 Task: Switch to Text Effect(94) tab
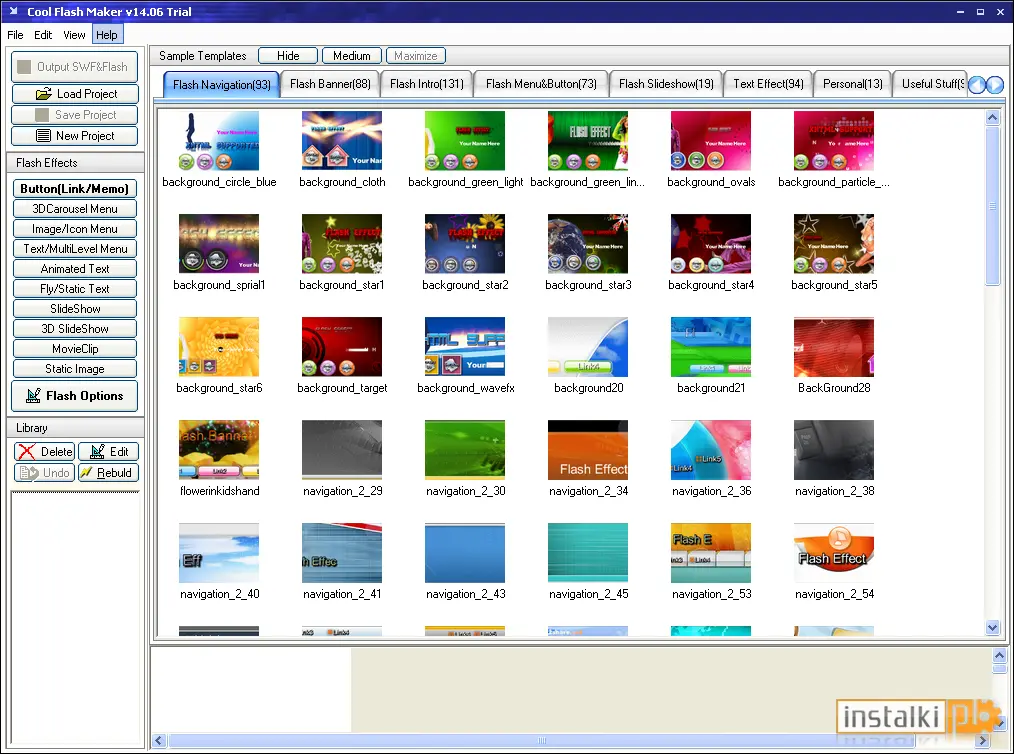tap(768, 84)
